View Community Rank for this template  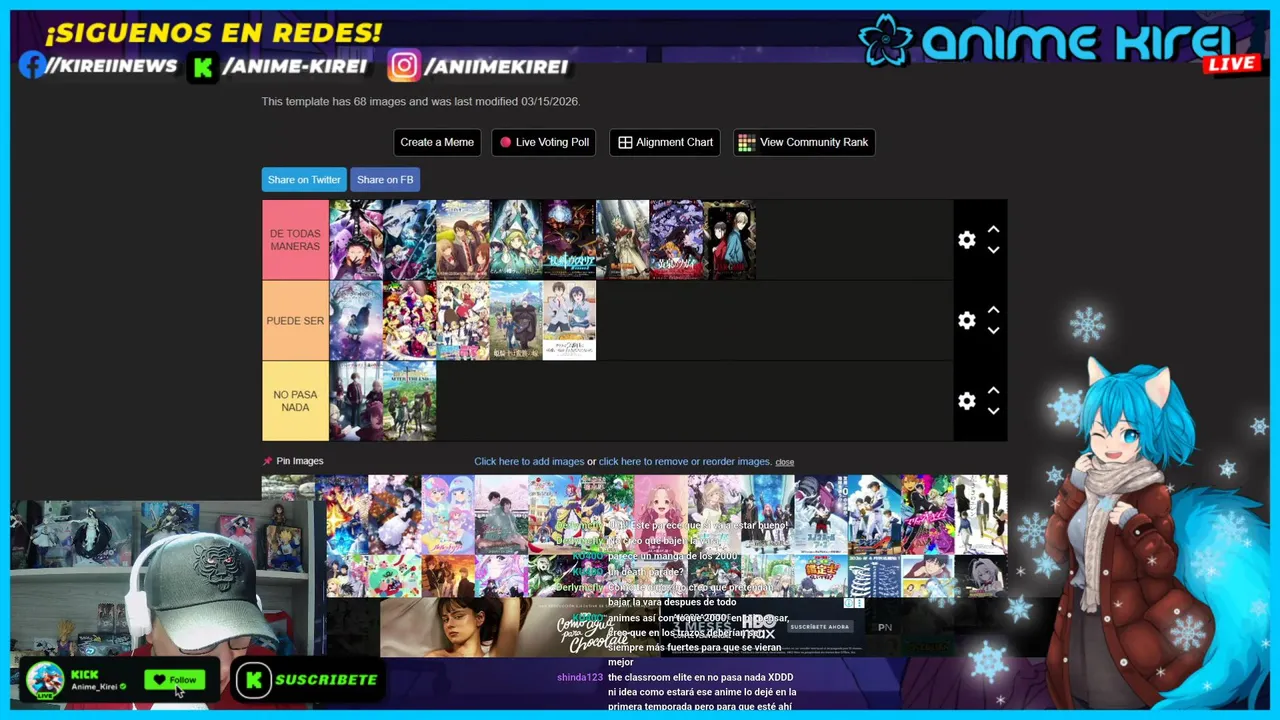click(804, 142)
